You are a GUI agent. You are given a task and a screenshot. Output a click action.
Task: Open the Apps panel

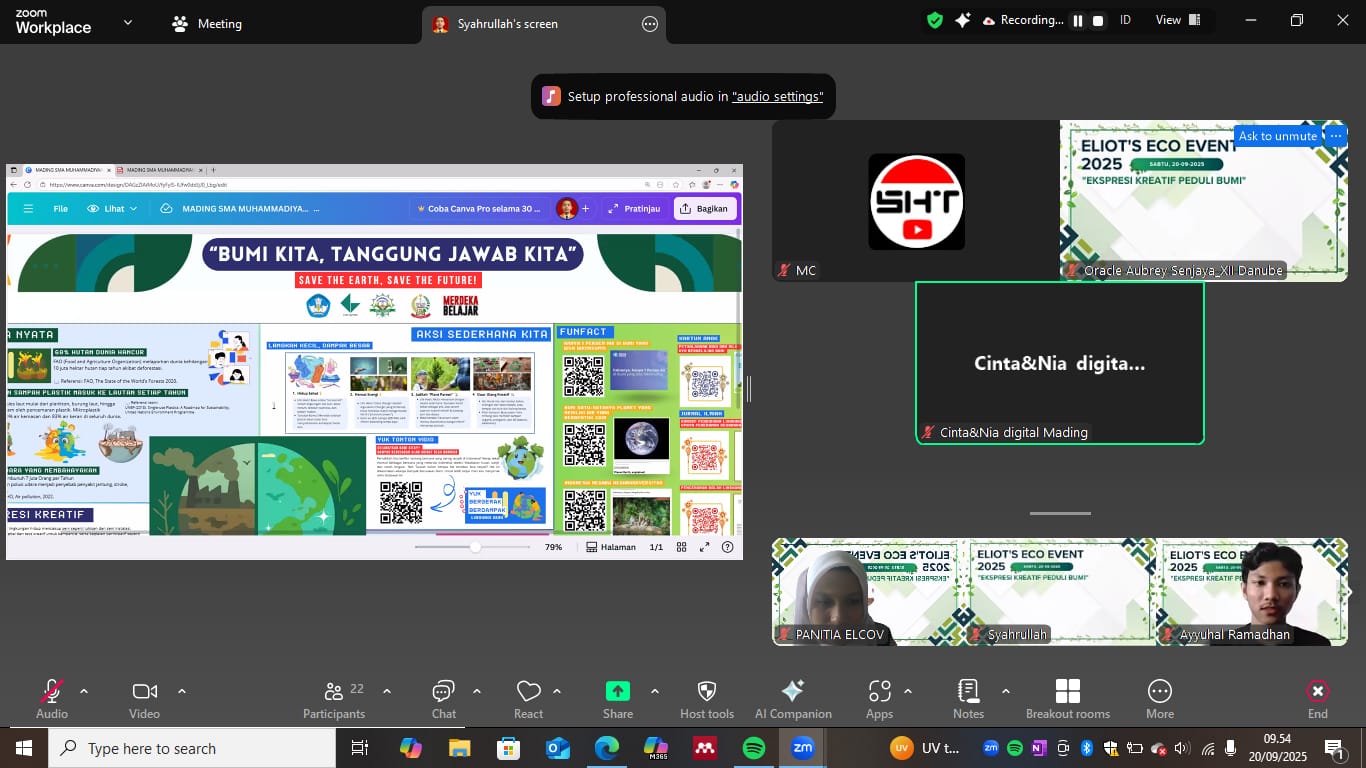(x=879, y=698)
